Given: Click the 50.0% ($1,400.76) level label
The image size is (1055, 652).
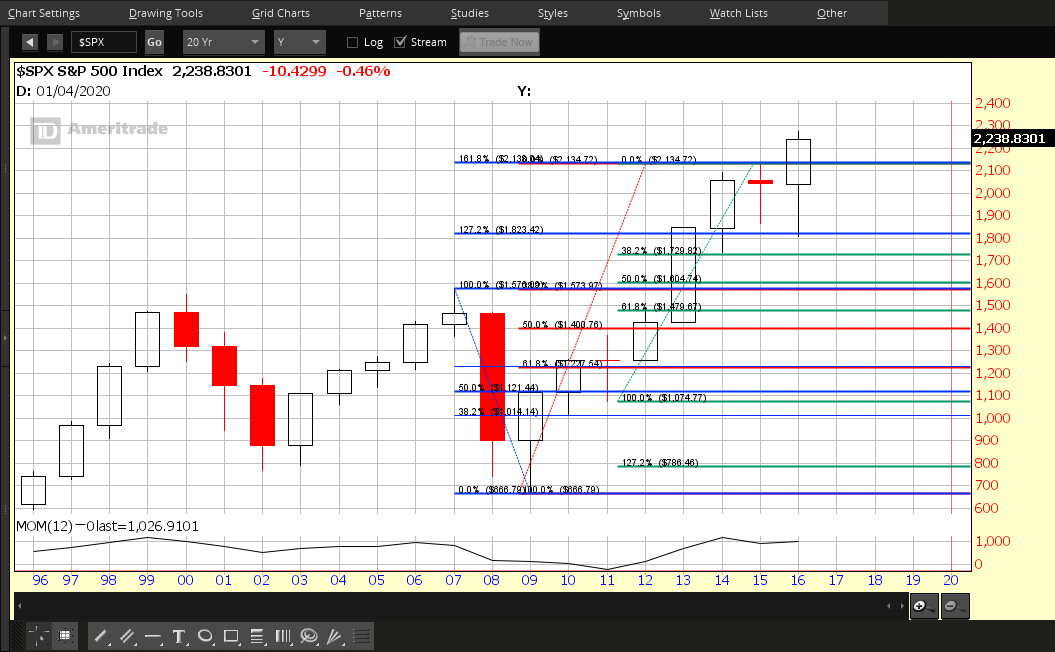Looking at the screenshot, I should tap(562, 324).
